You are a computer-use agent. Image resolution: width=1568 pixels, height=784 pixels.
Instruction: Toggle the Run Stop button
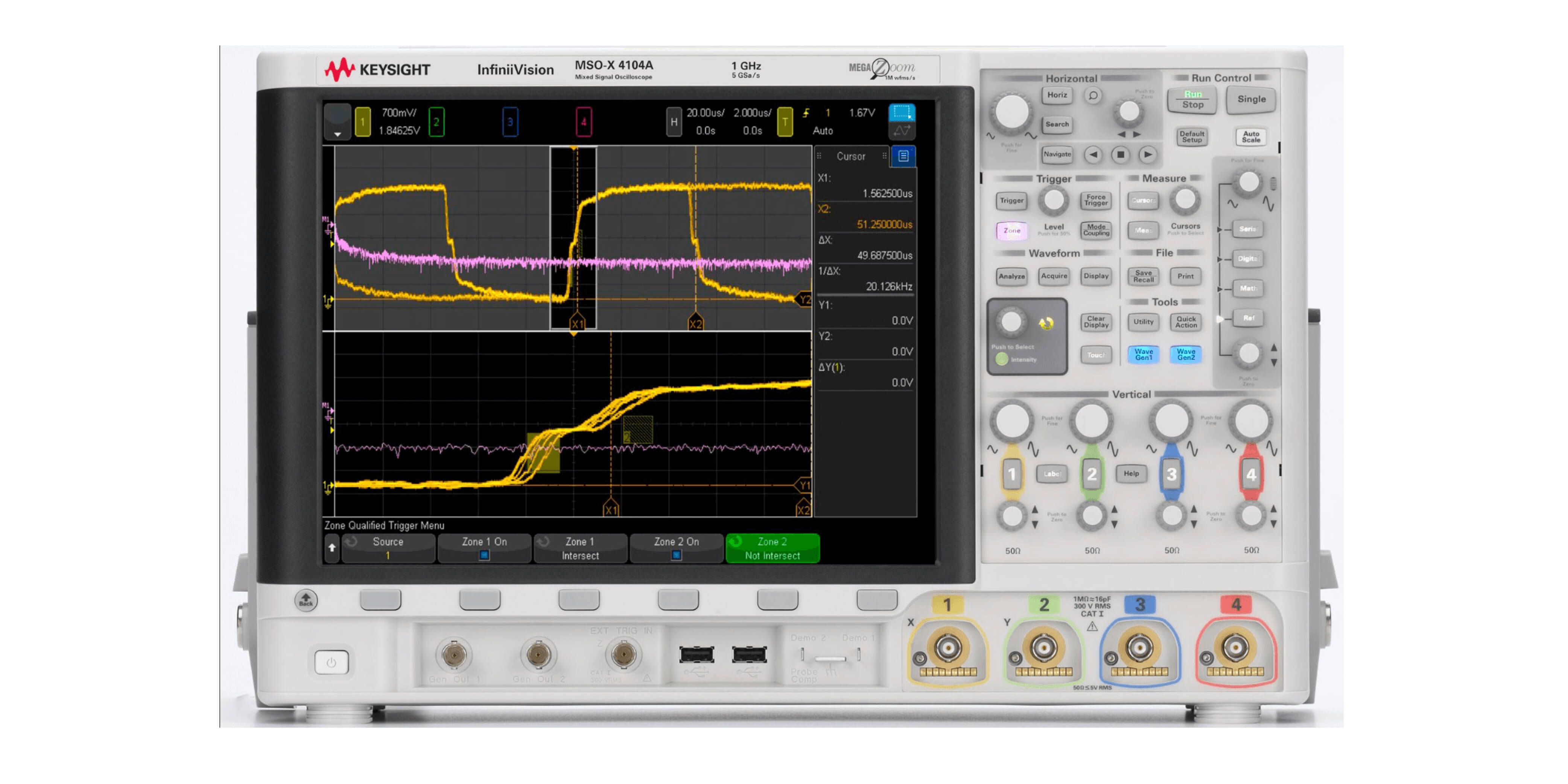tap(1192, 100)
